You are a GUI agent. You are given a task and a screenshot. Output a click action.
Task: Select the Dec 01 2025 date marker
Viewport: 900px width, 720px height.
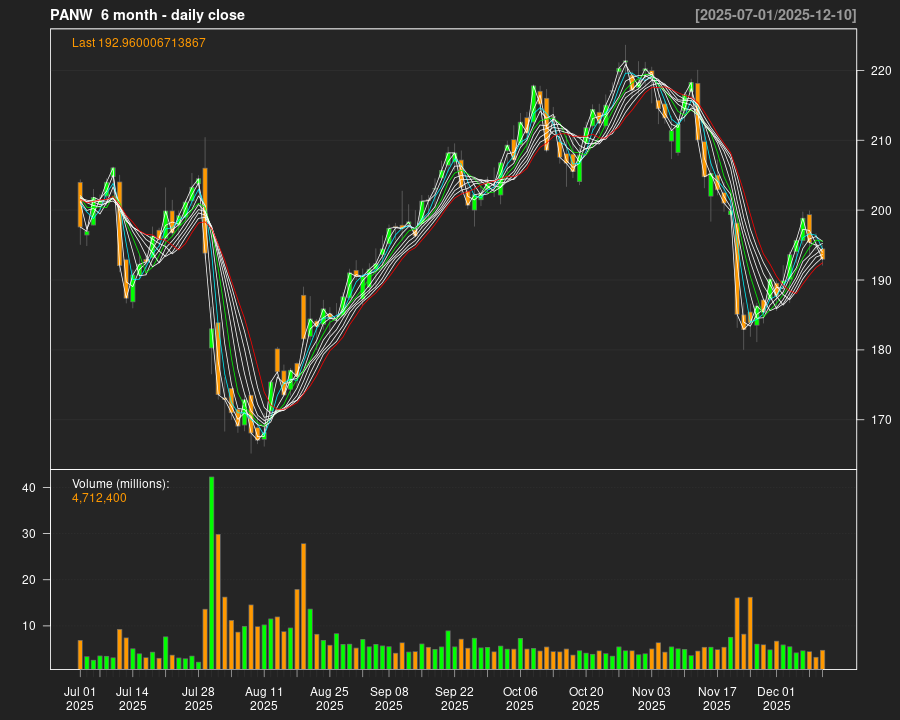coord(776,698)
